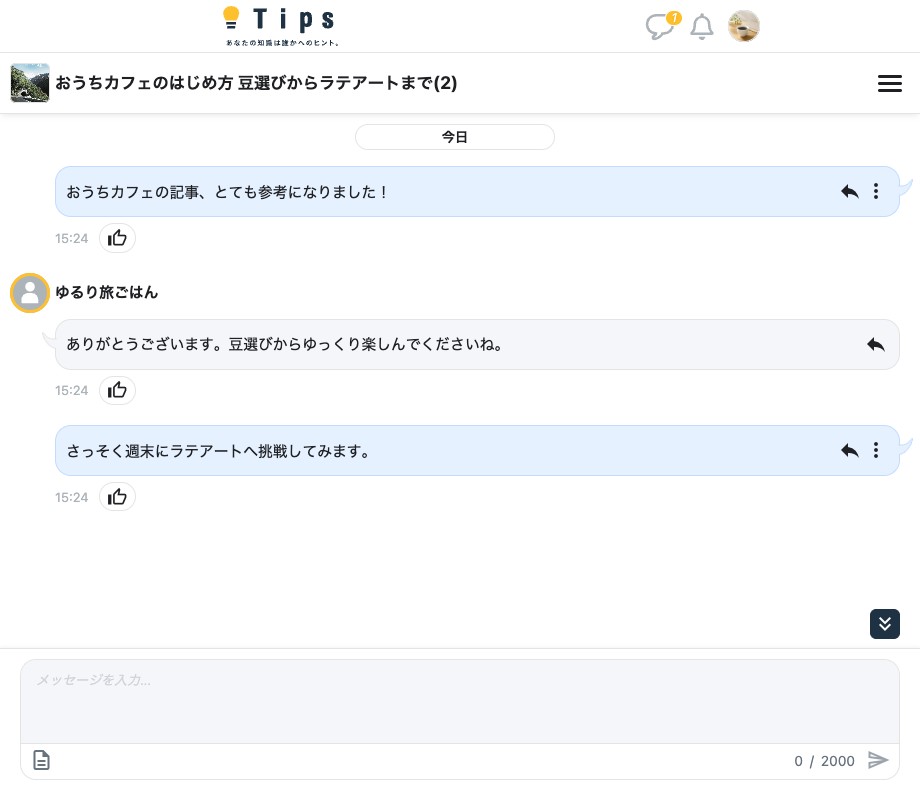Click the 0 / 2000 character counter
Screen dimensions: 920x800
(824, 761)
